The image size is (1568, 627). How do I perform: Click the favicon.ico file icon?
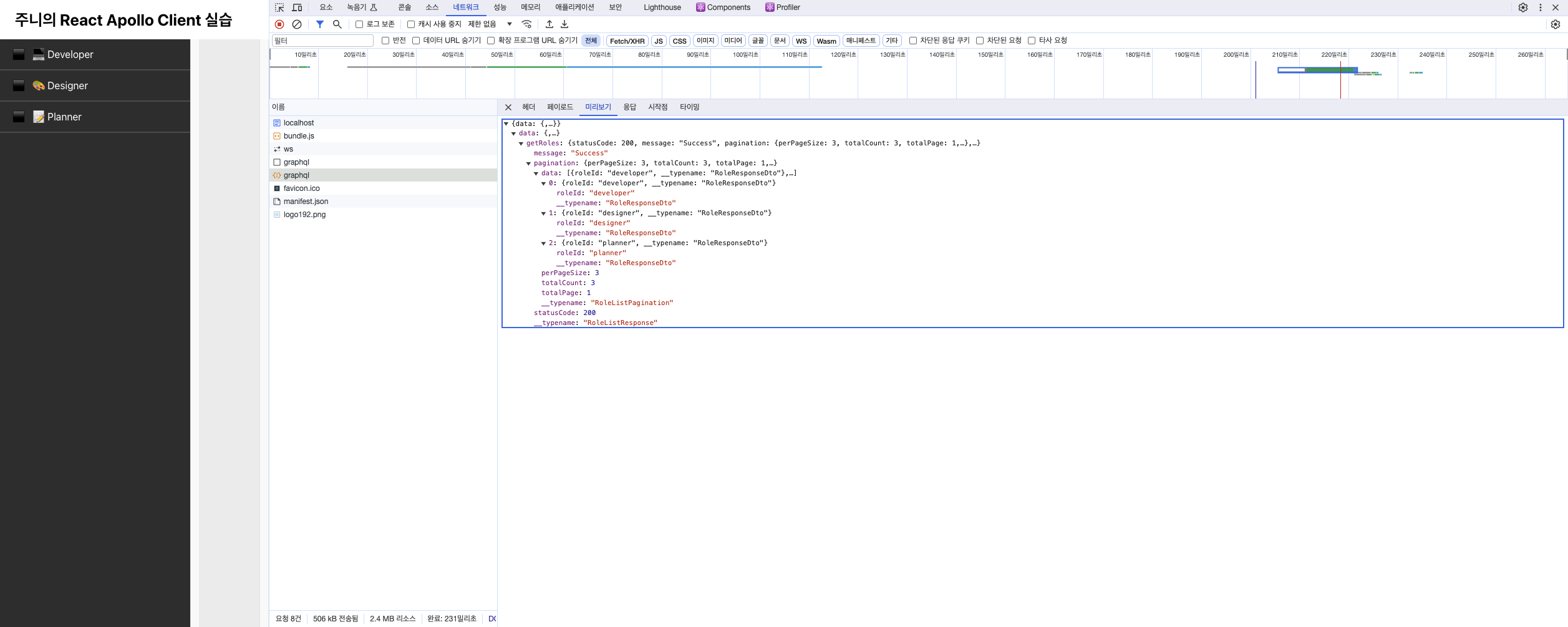pos(277,188)
